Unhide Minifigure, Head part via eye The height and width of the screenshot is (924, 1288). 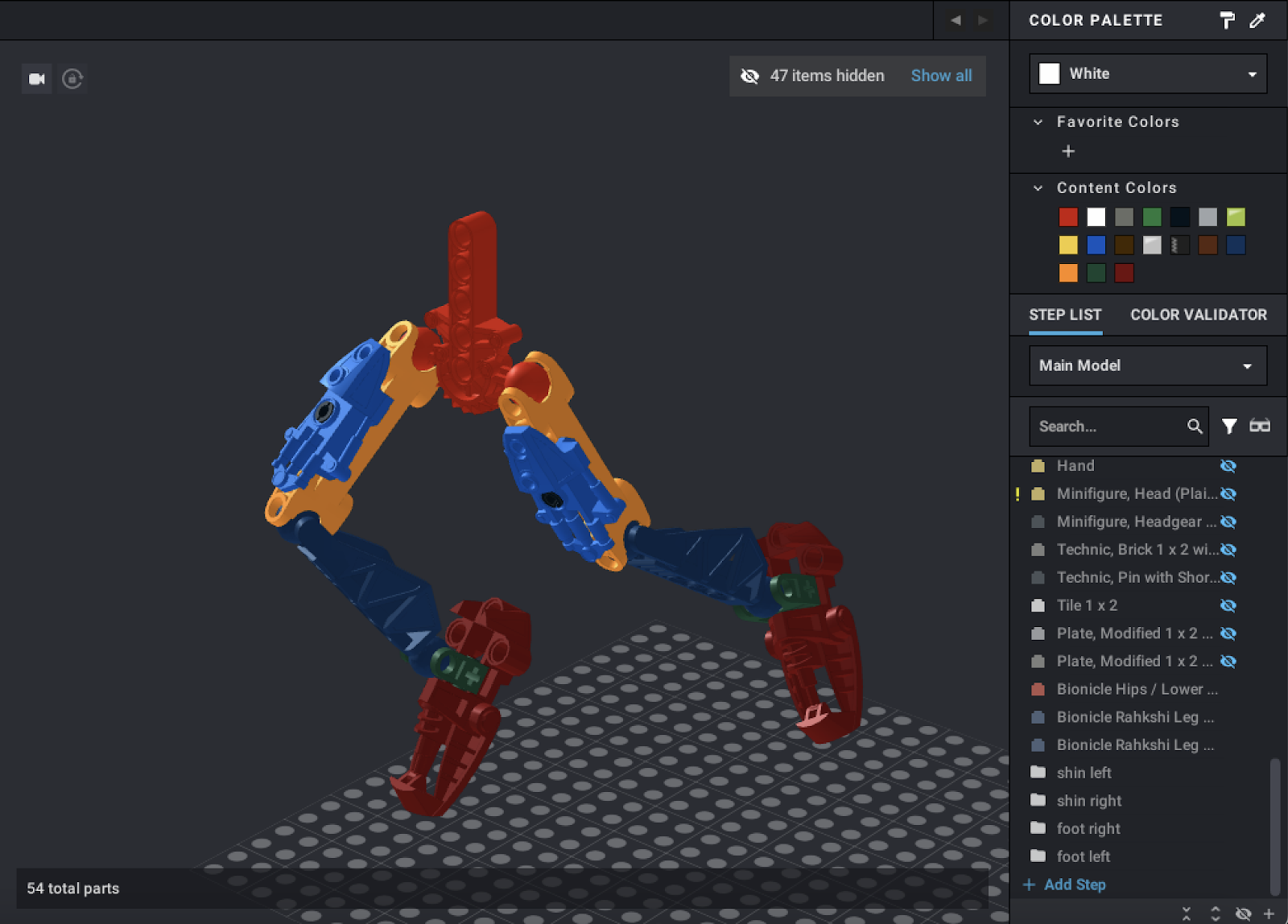click(x=1228, y=494)
